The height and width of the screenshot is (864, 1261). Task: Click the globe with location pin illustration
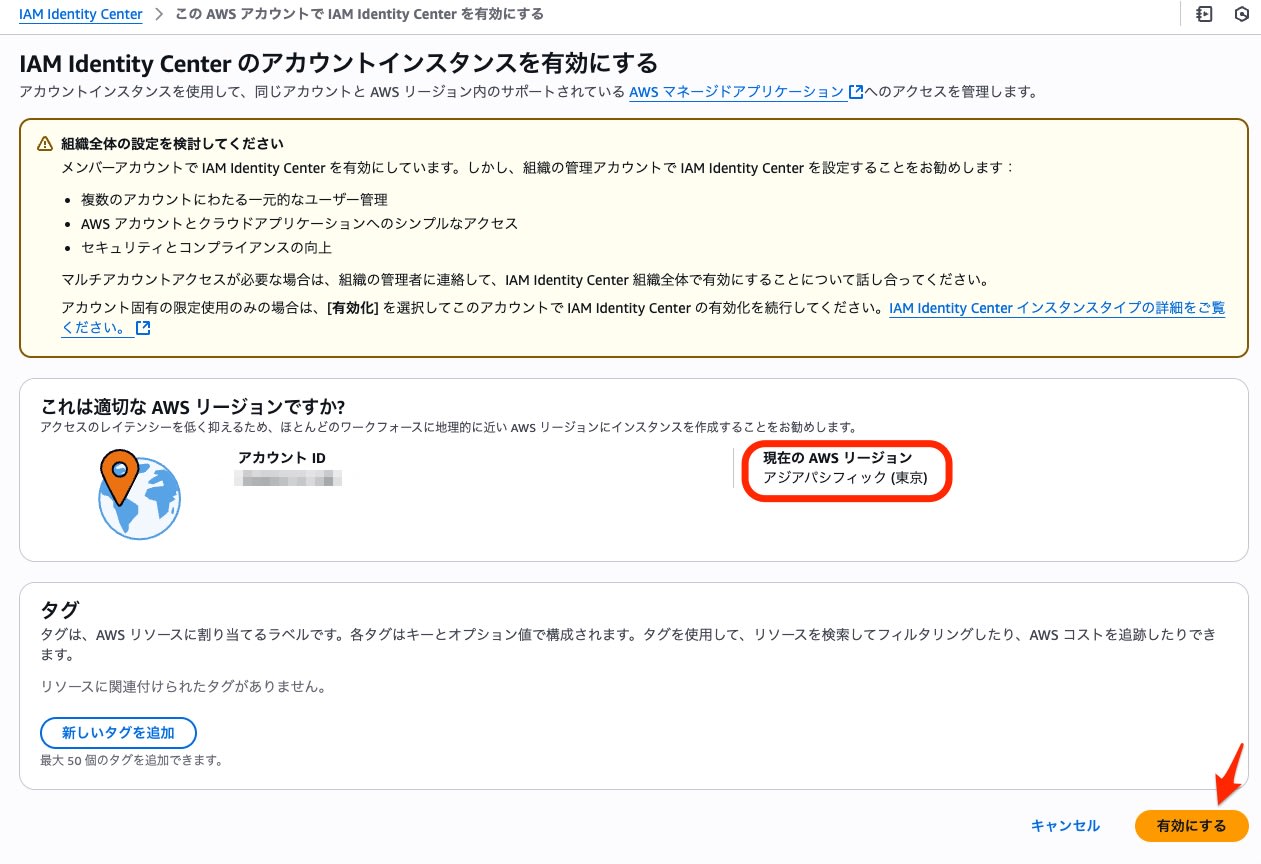coord(139,494)
